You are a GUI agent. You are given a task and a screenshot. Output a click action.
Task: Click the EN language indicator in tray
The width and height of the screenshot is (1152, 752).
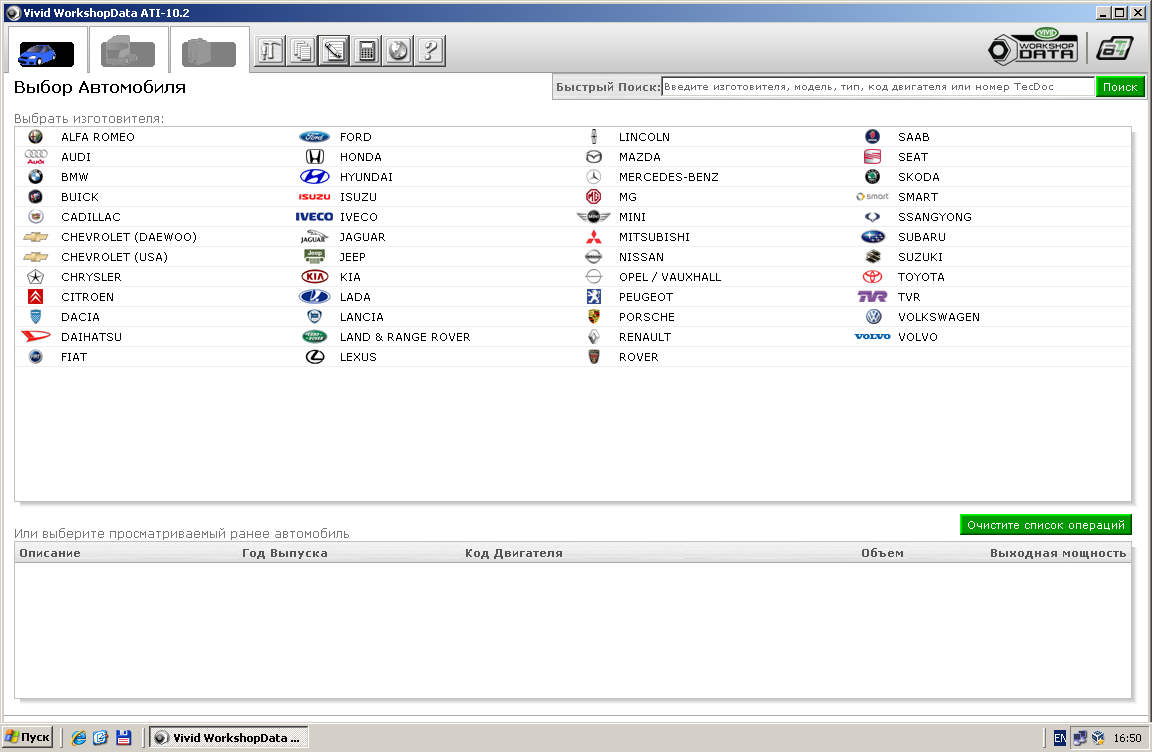(x=1059, y=738)
